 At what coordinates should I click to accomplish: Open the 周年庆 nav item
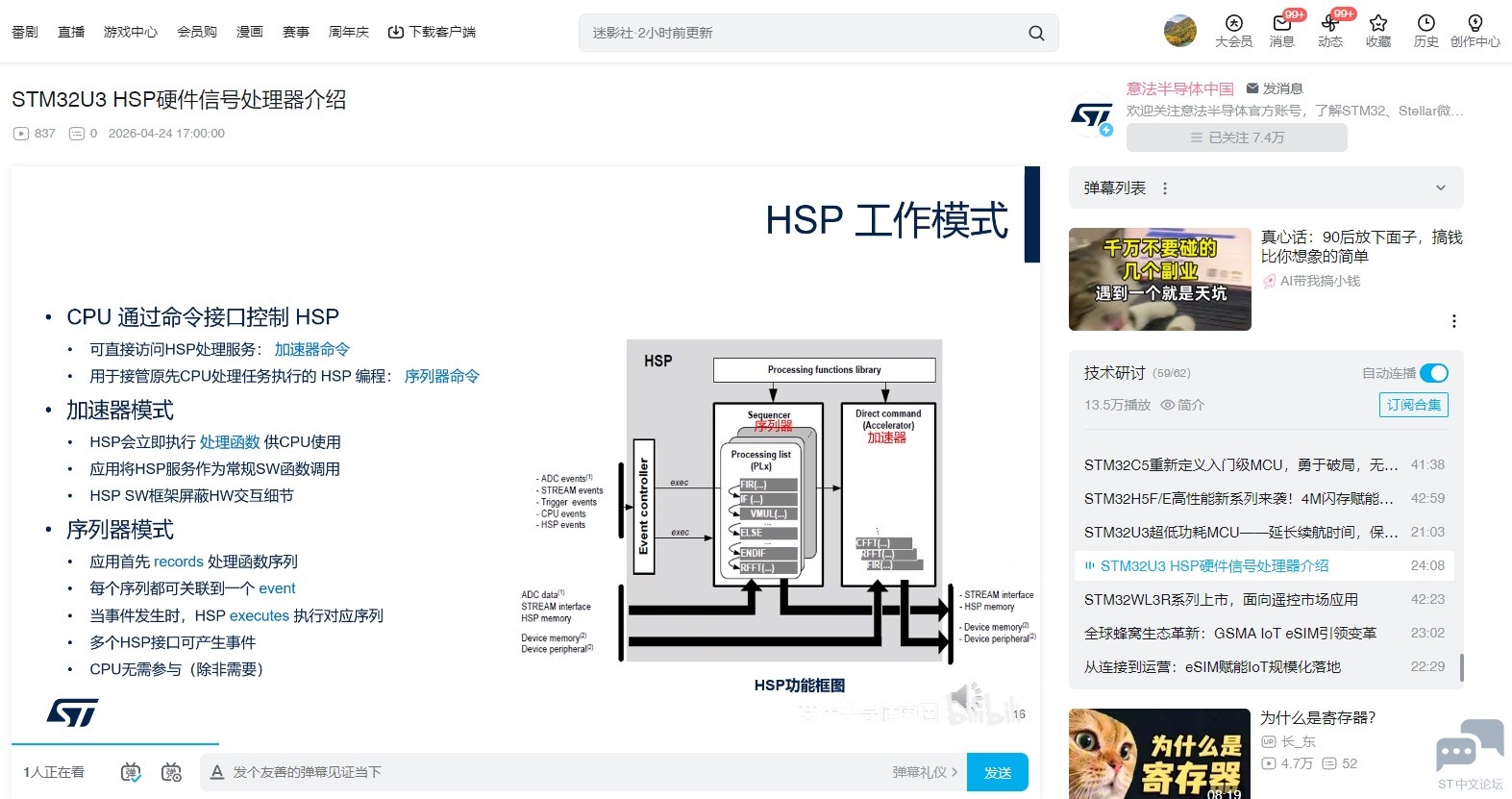[x=349, y=32]
